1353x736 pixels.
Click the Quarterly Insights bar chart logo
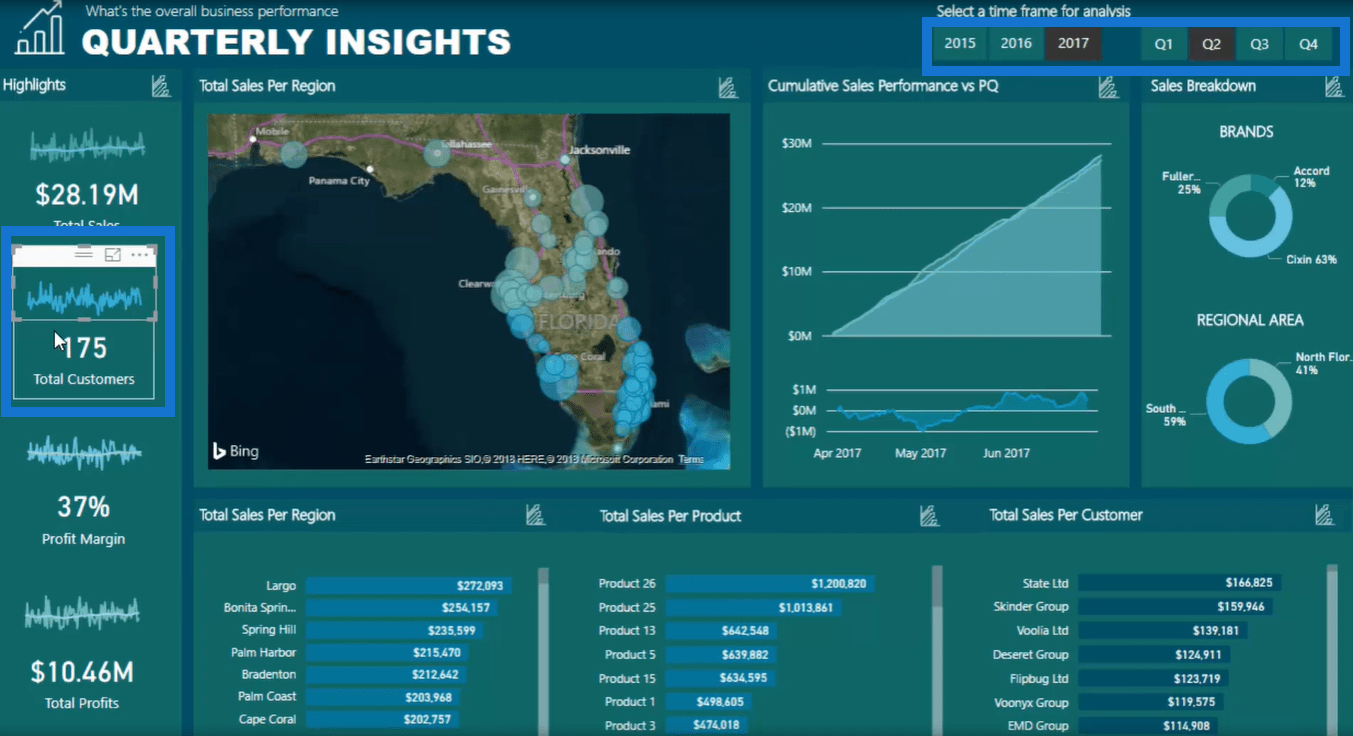tap(40, 28)
